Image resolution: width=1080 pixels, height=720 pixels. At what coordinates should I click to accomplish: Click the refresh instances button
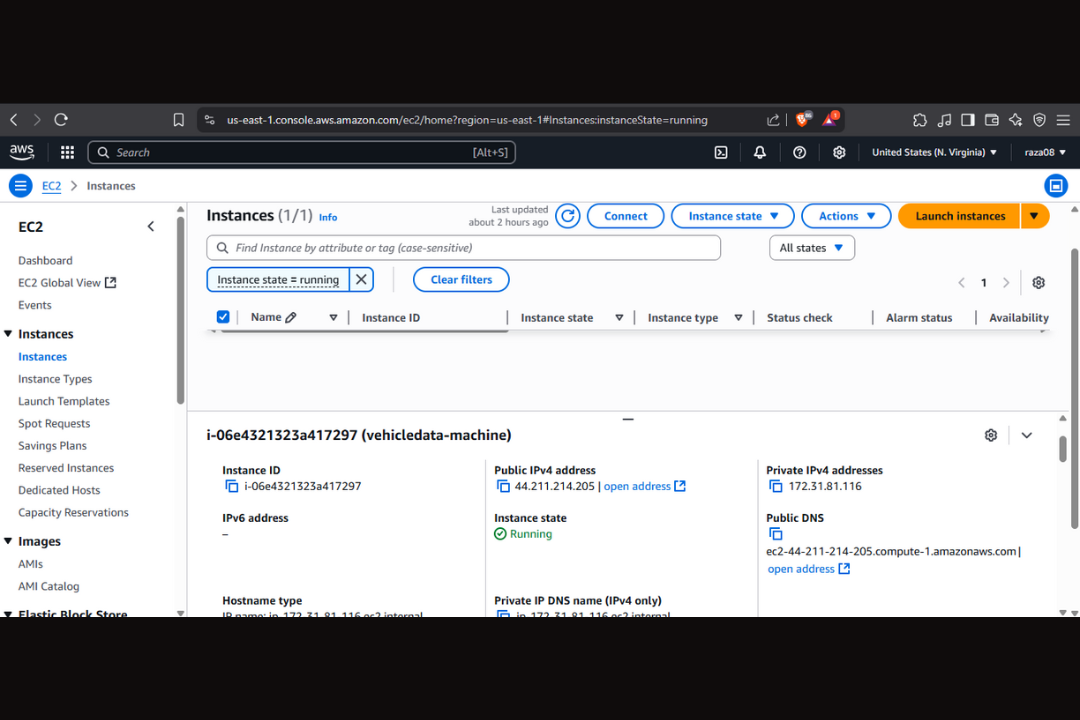click(568, 216)
